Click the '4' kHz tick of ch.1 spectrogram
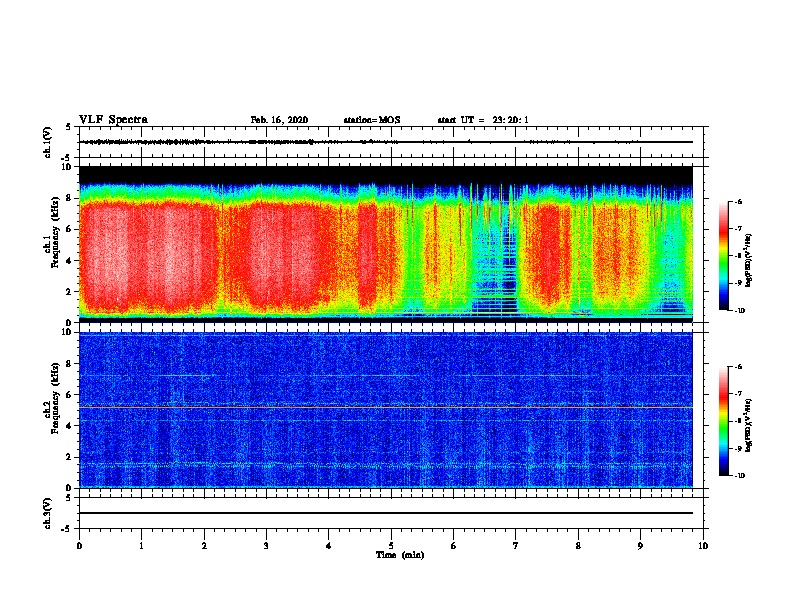Image resolution: width=792 pixels, height=612 pixels. (x=70, y=261)
